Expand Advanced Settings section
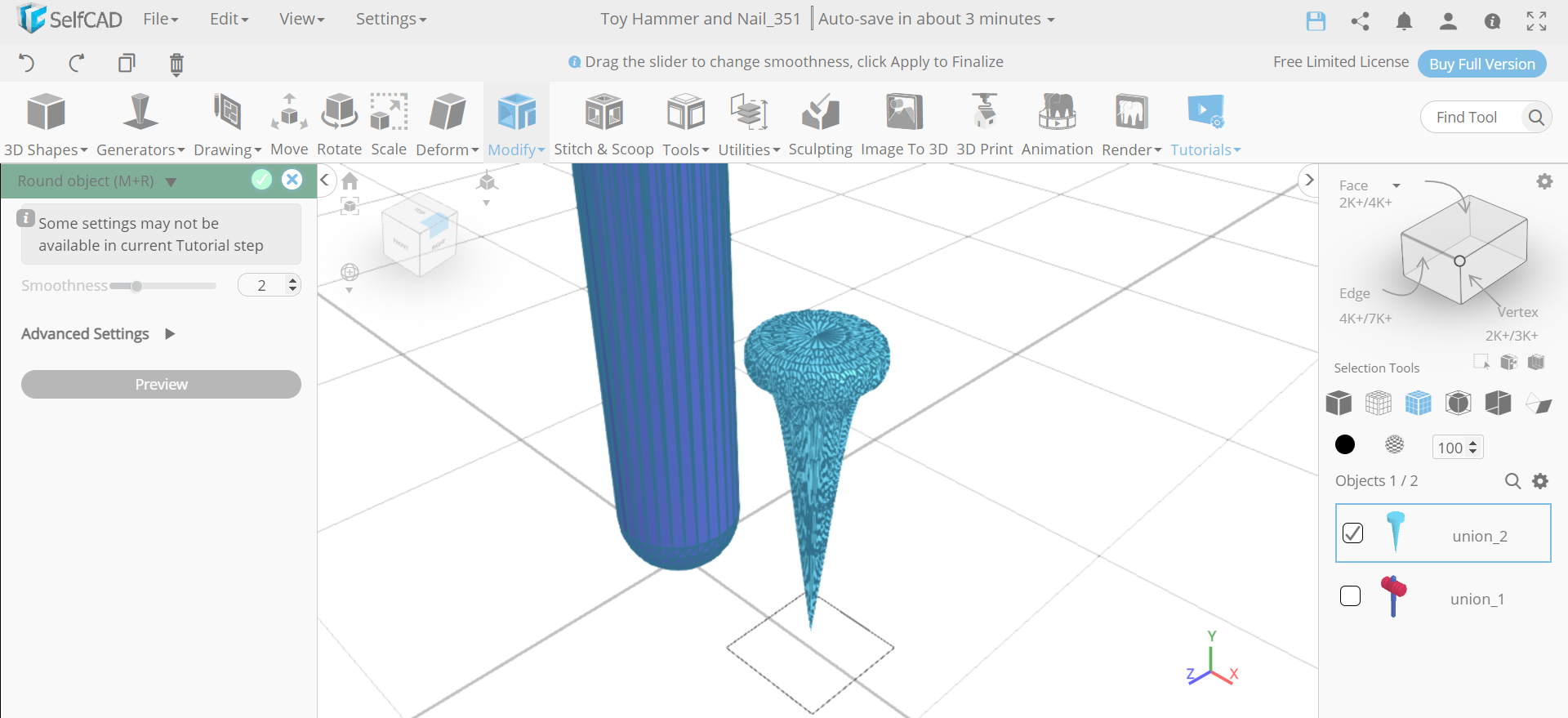 pyautogui.click(x=98, y=334)
